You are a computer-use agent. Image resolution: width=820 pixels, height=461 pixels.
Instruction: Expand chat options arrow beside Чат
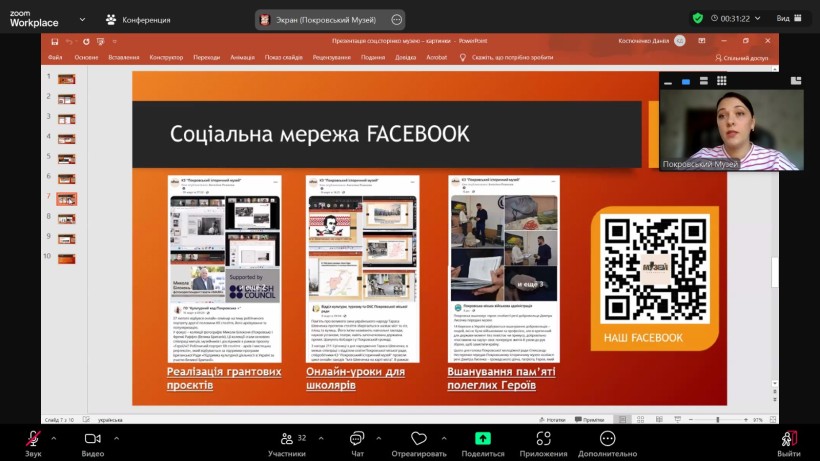[379, 438]
